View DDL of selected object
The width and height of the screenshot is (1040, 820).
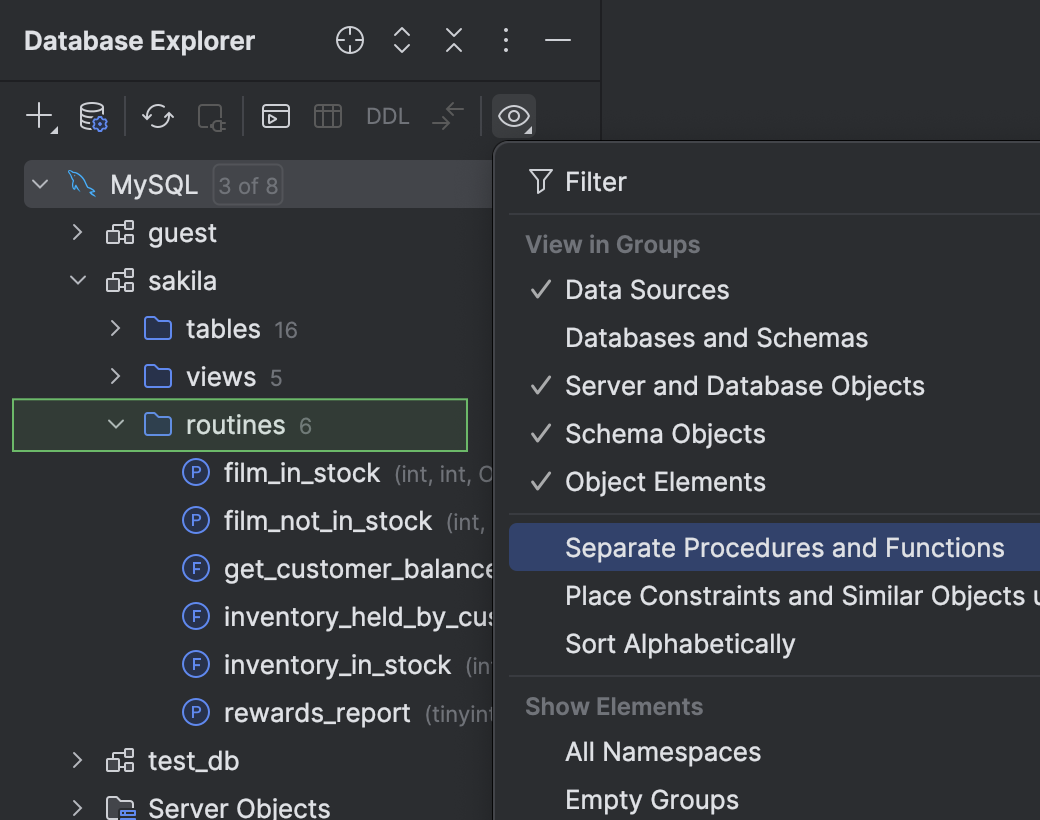387,115
